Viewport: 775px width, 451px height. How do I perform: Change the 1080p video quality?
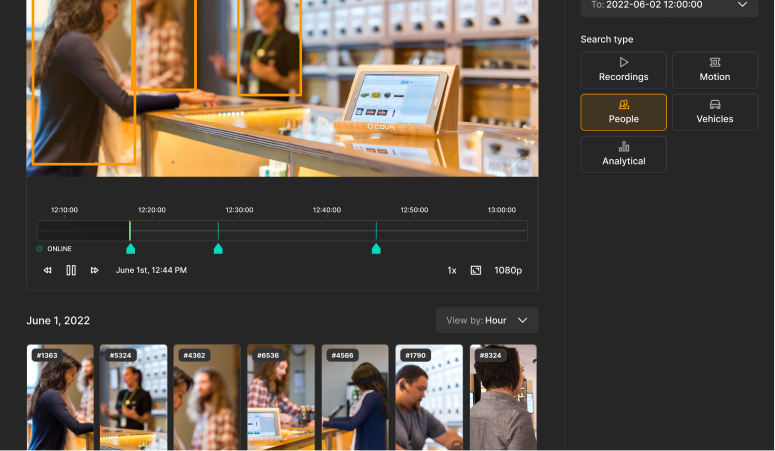tap(508, 270)
